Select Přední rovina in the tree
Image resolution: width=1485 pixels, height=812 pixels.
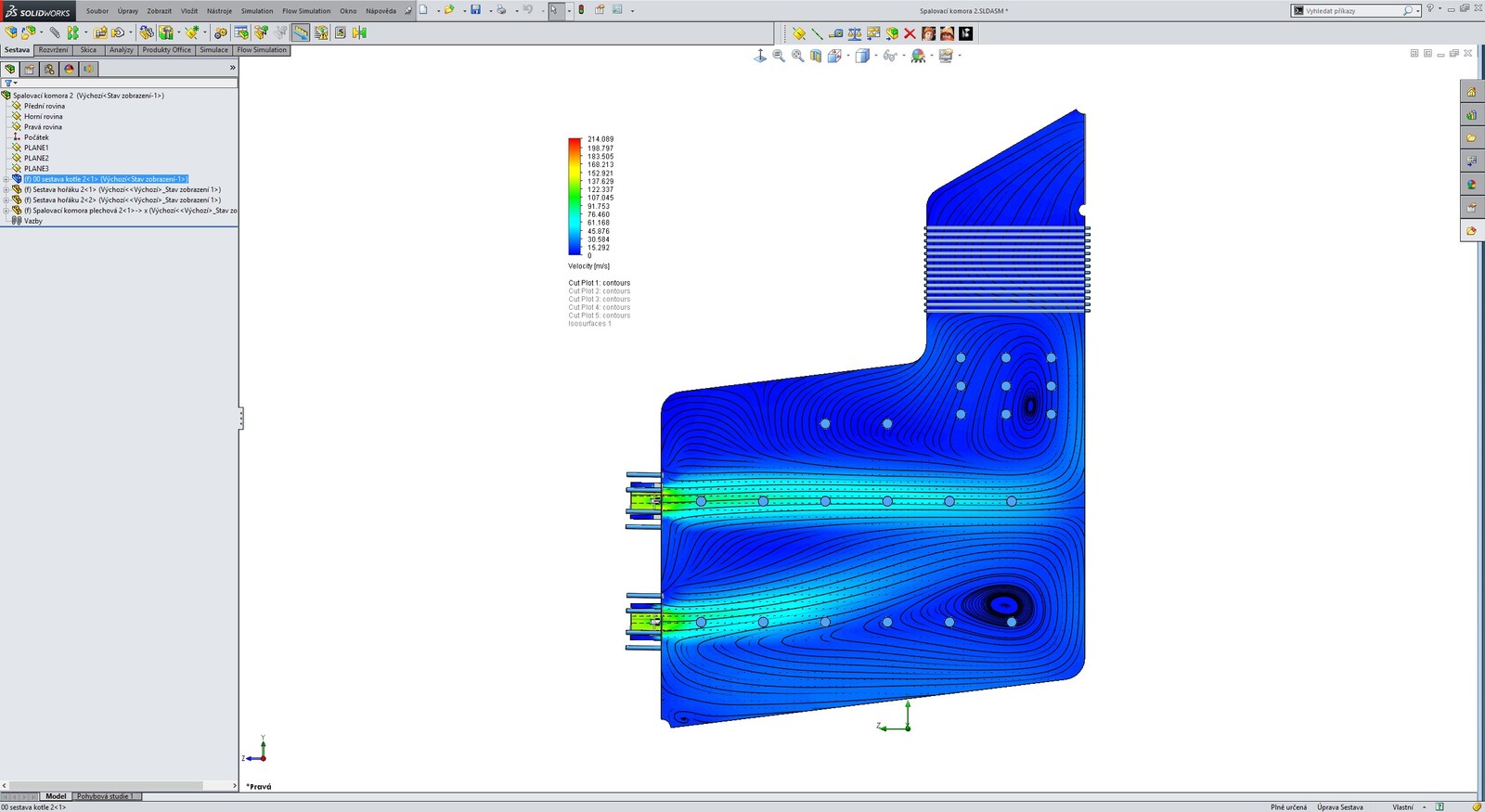(45, 106)
